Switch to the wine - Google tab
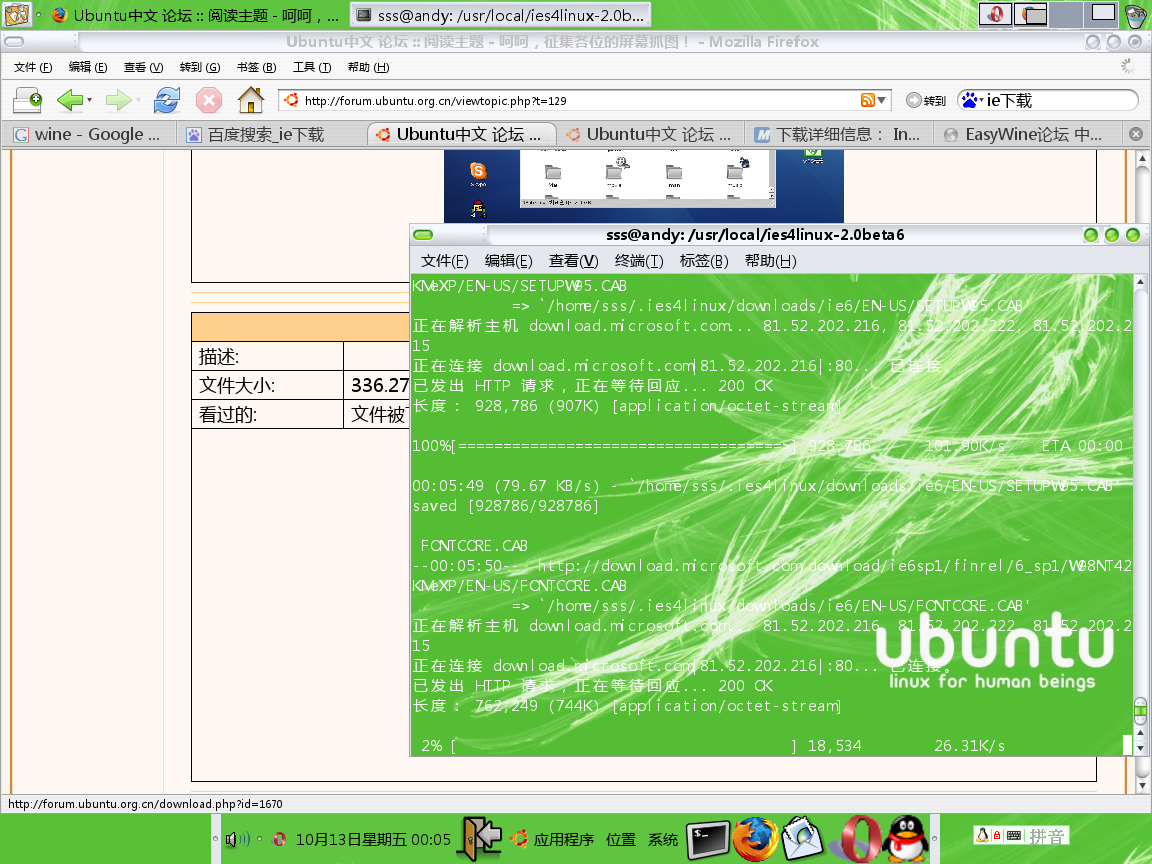Viewport: 1152px width, 864px height. [88, 134]
